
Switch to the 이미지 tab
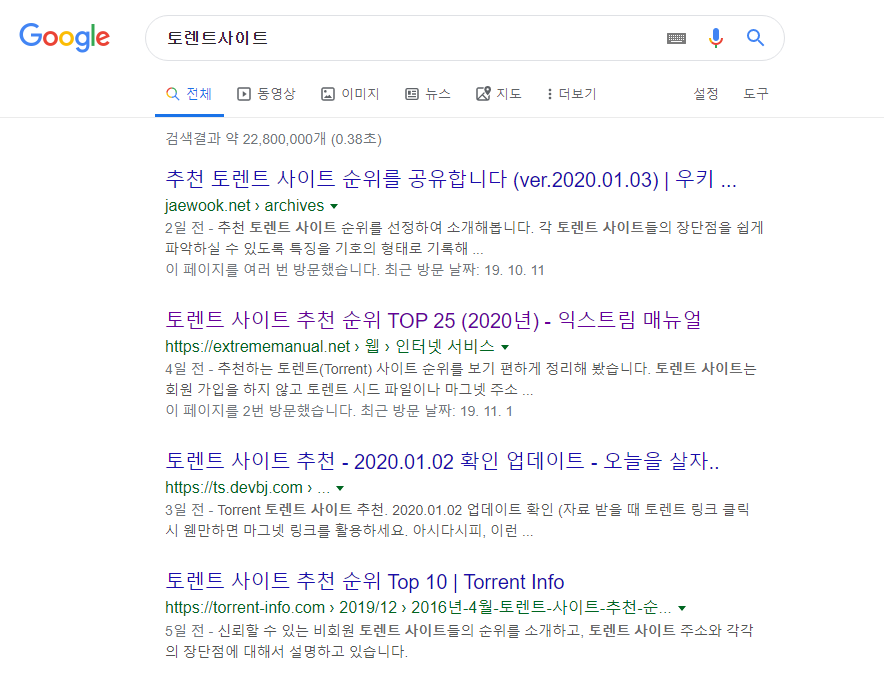click(350, 94)
